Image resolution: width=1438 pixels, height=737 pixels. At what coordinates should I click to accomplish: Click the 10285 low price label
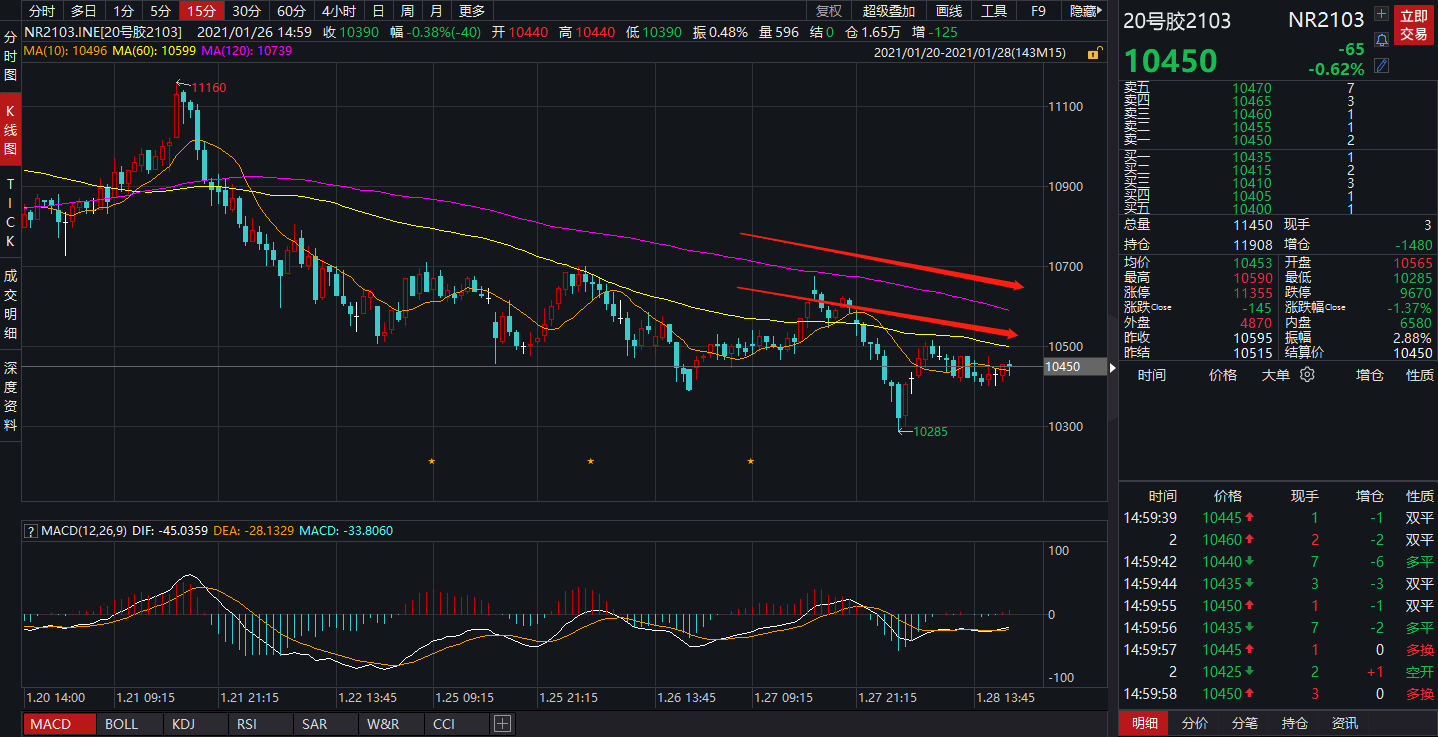[930, 432]
